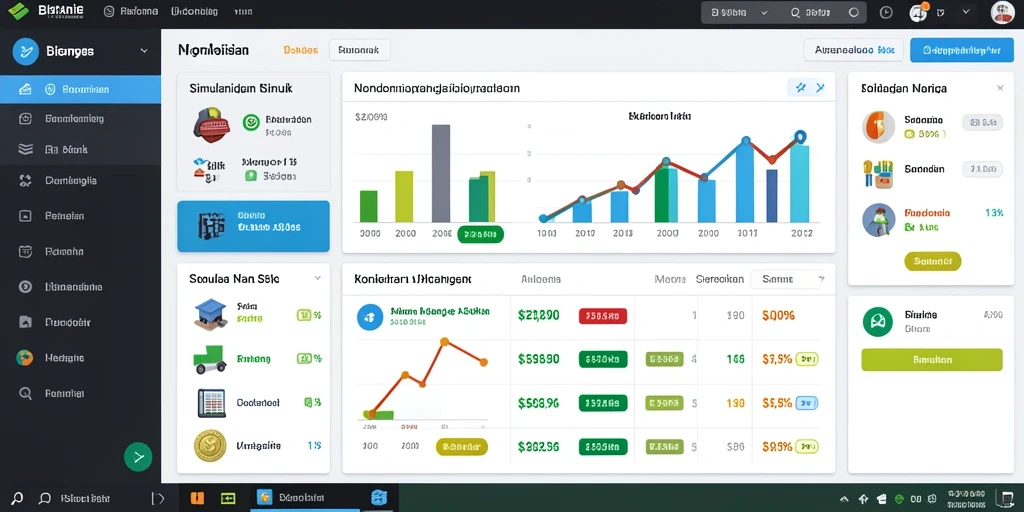Expand the Bienges sidebar header chevron
The image size is (1024, 512).
point(144,51)
